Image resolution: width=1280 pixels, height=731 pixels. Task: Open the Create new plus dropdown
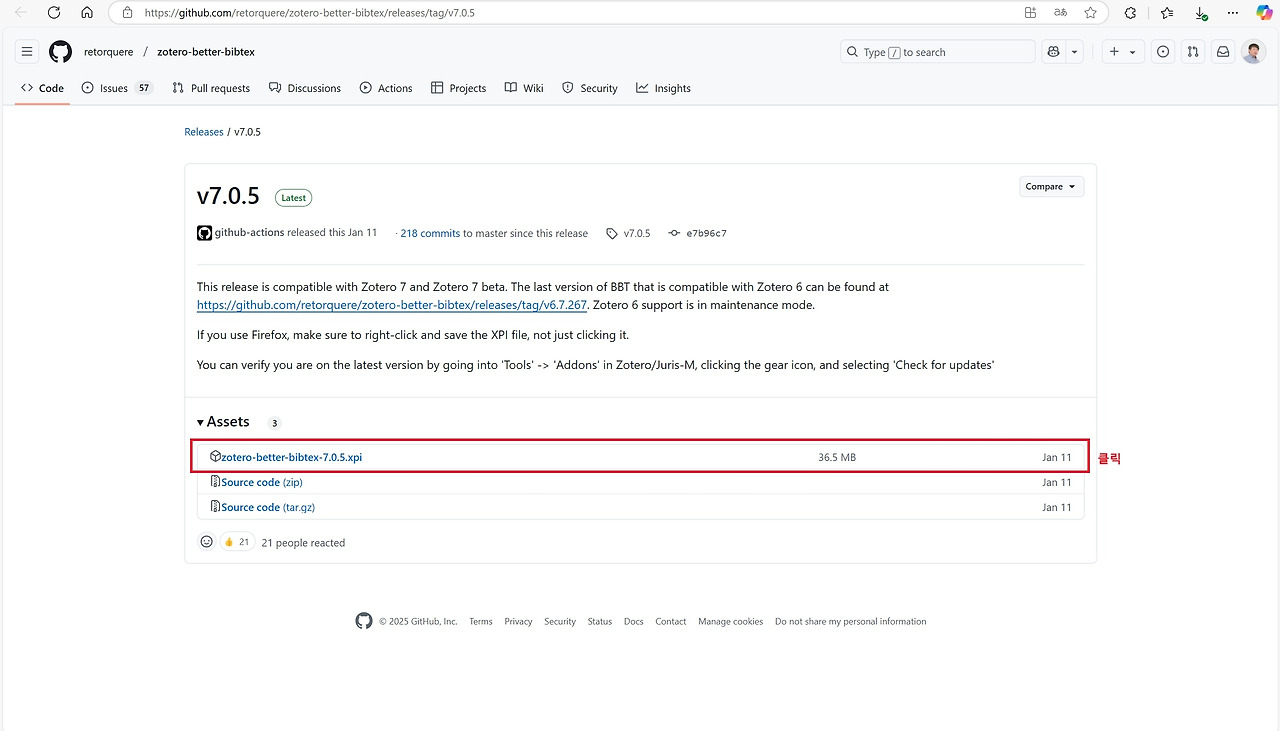coord(1123,52)
